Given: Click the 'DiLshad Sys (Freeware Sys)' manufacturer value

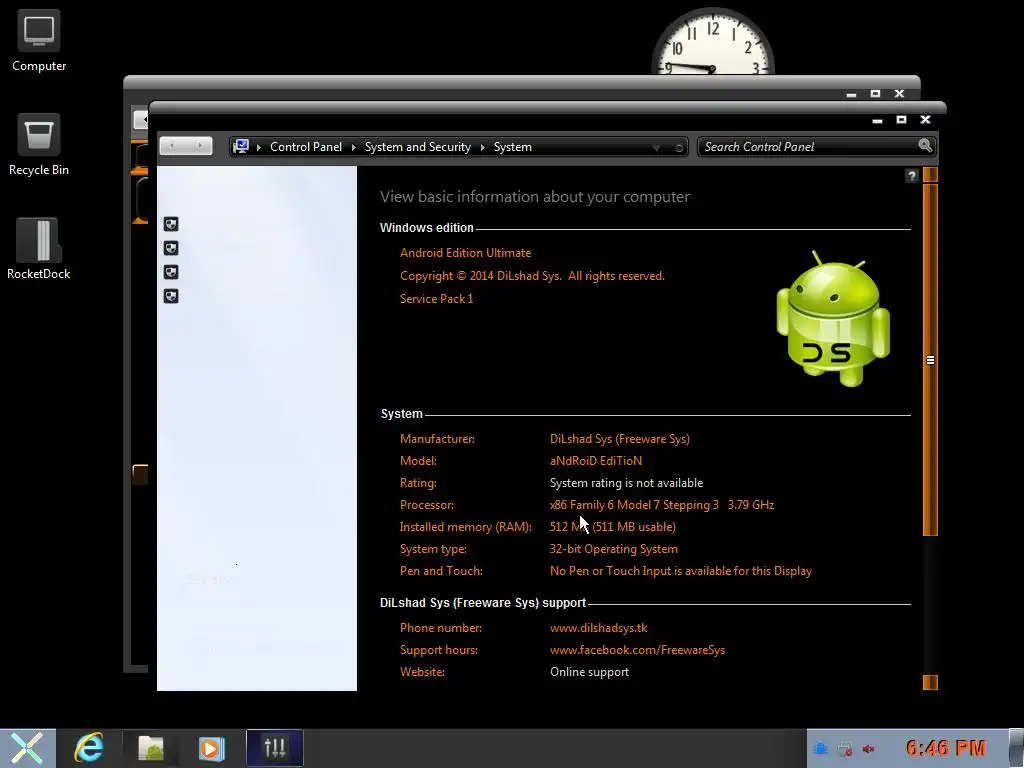Looking at the screenshot, I should click(620, 439).
